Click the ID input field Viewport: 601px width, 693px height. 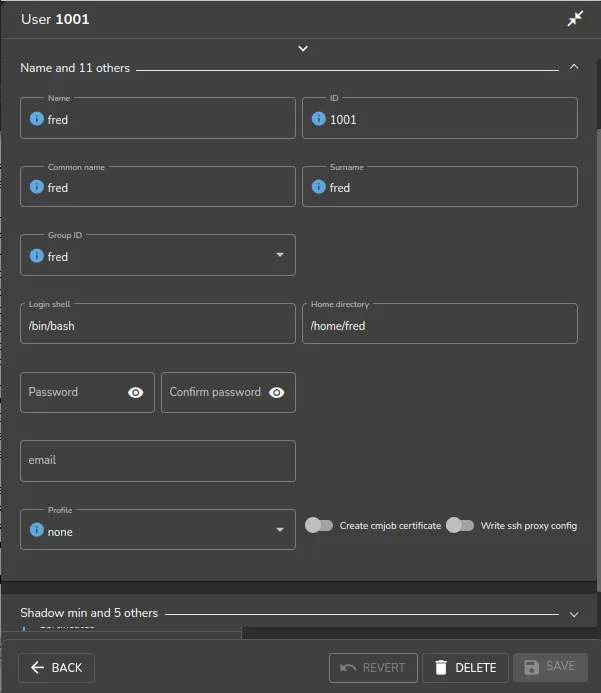pyautogui.click(x=440, y=118)
